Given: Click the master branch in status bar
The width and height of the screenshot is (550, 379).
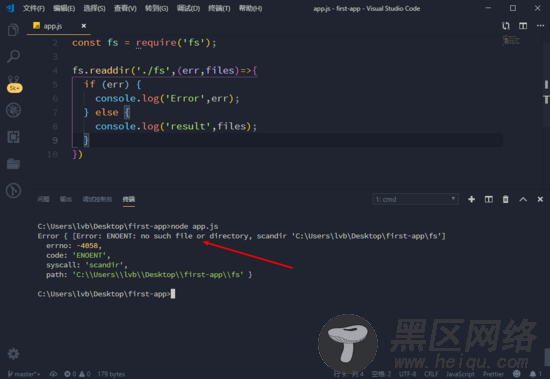Looking at the screenshot, I should coord(24,374).
